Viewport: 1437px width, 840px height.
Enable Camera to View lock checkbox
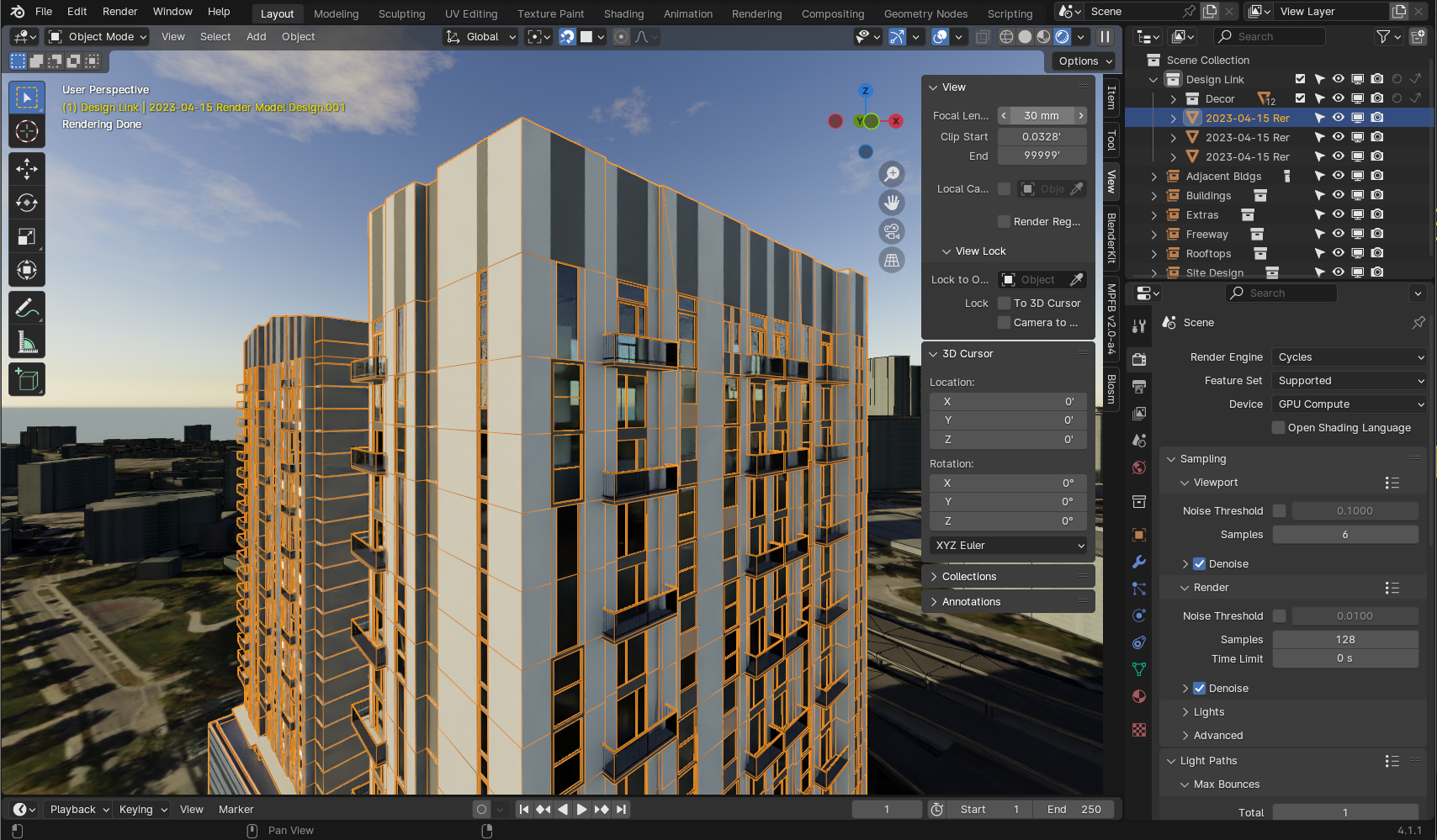click(1004, 322)
